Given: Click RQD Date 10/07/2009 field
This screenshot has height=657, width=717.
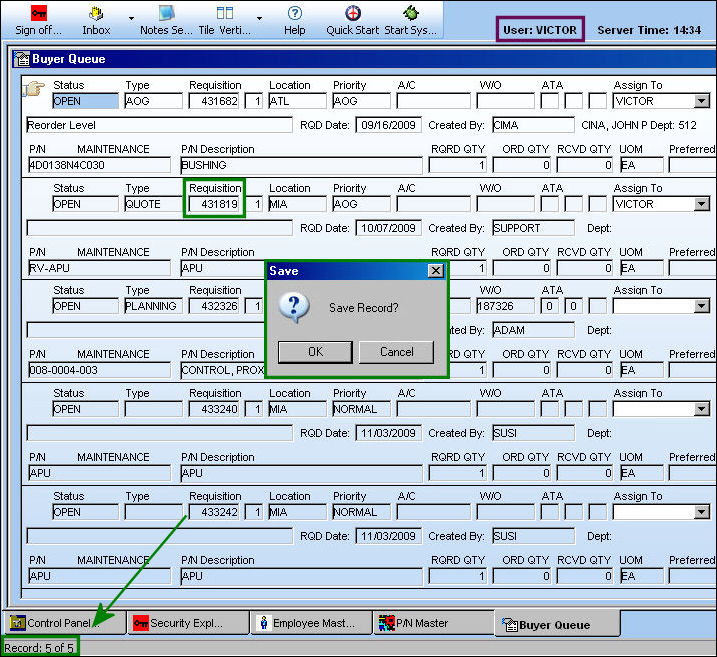Looking at the screenshot, I should [388, 228].
